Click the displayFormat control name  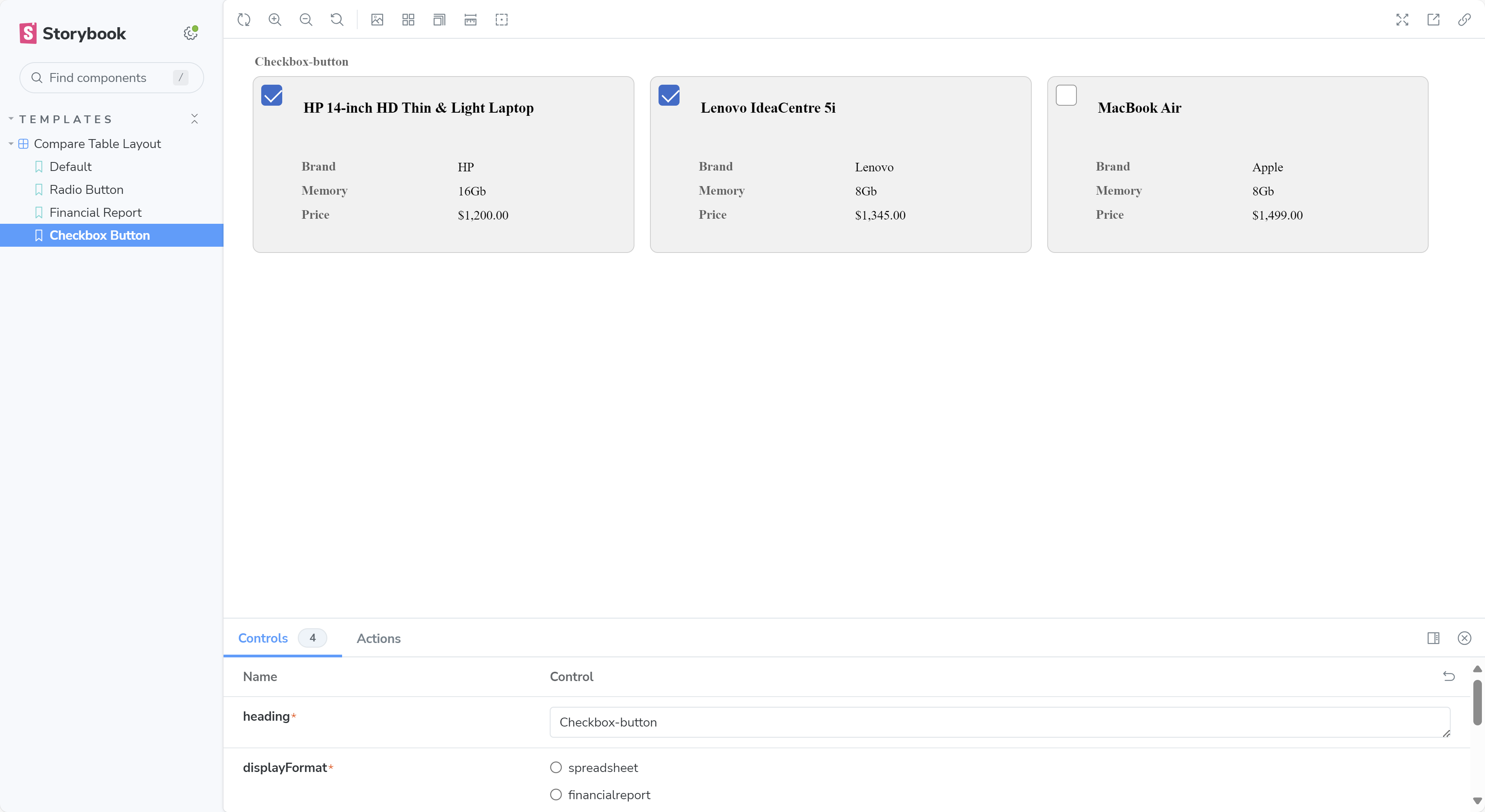tap(285, 767)
